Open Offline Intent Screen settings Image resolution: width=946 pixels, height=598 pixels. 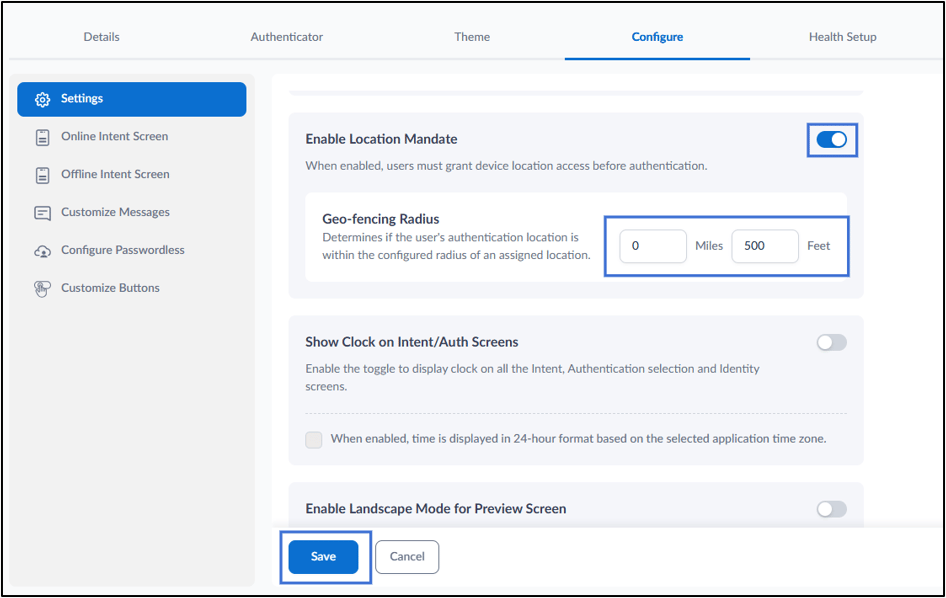(x=132, y=174)
